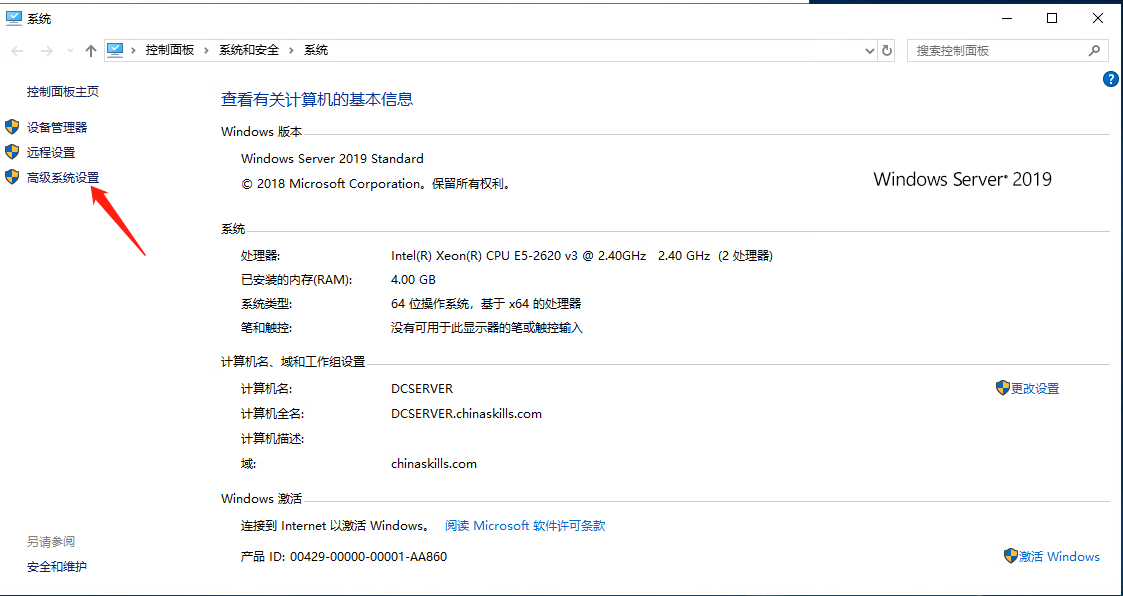Select 控制面板 in the address breadcrumb
Screen dimensions: 1123x596
[170, 50]
